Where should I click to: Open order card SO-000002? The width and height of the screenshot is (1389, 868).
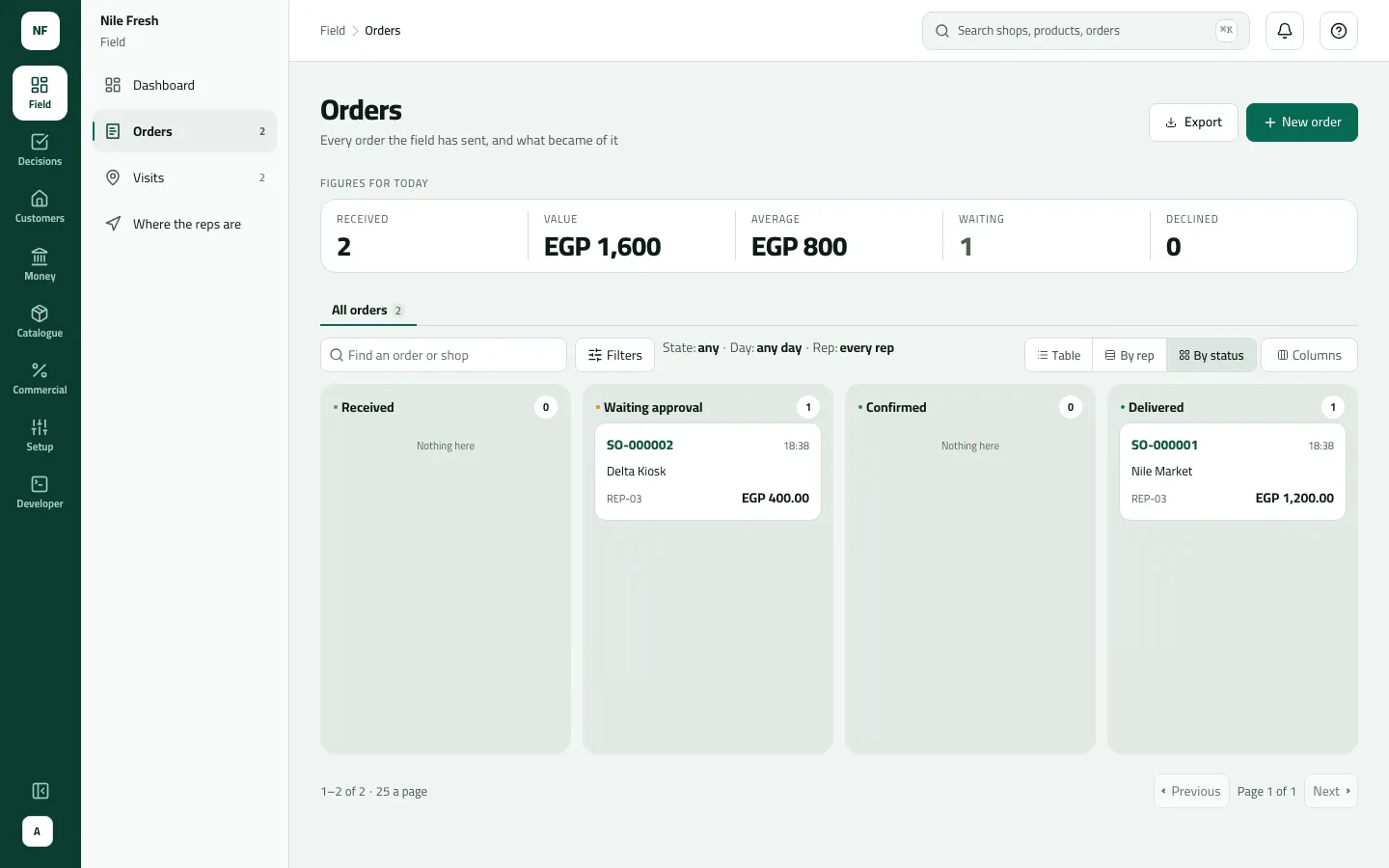click(x=708, y=472)
